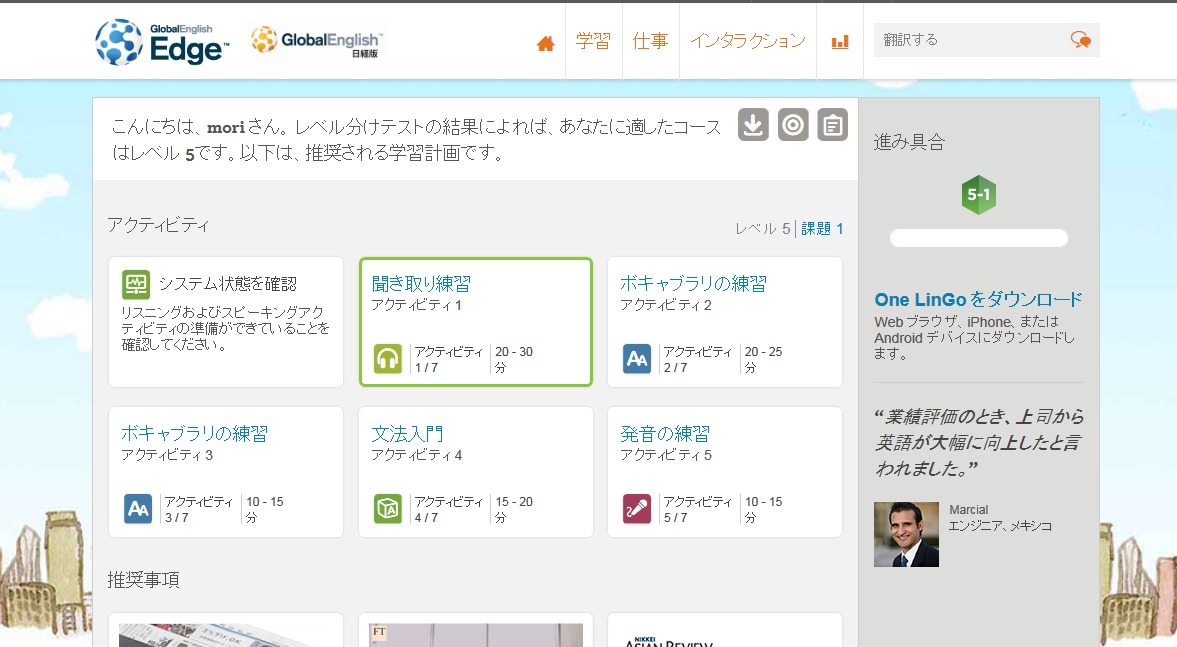
Task: Open the 聞き取り練習 activity link
Action: point(421,284)
